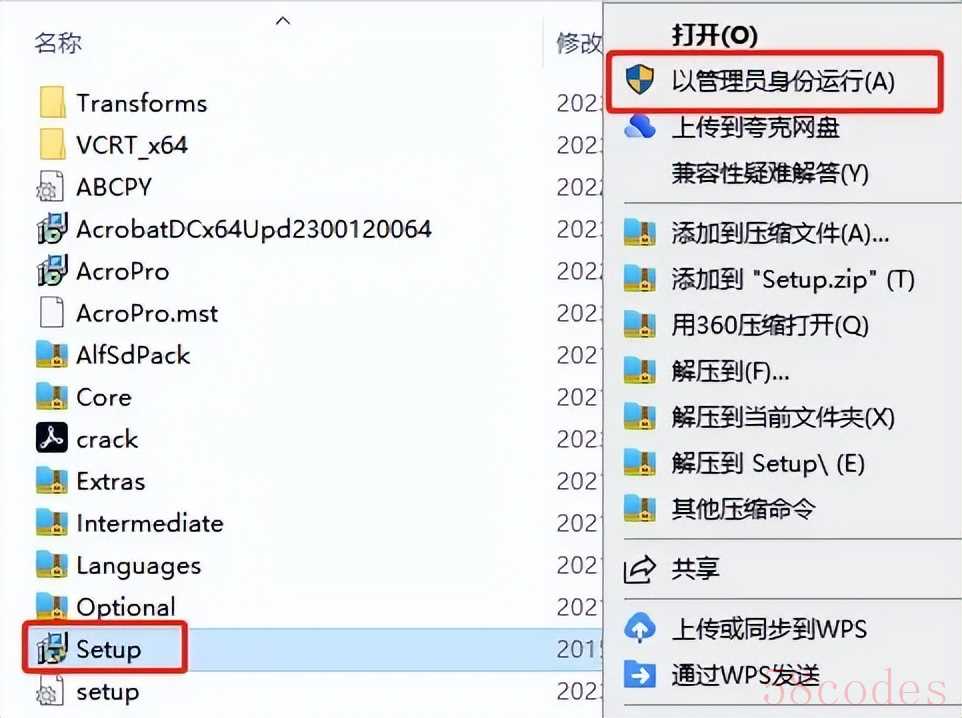Sort by the 名称 column header

[58, 43]
